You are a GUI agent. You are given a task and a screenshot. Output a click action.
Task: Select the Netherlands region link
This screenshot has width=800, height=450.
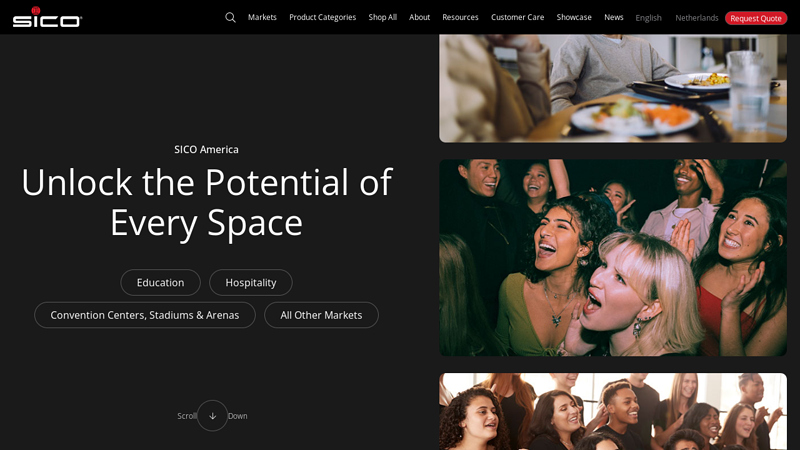point(696,18)
